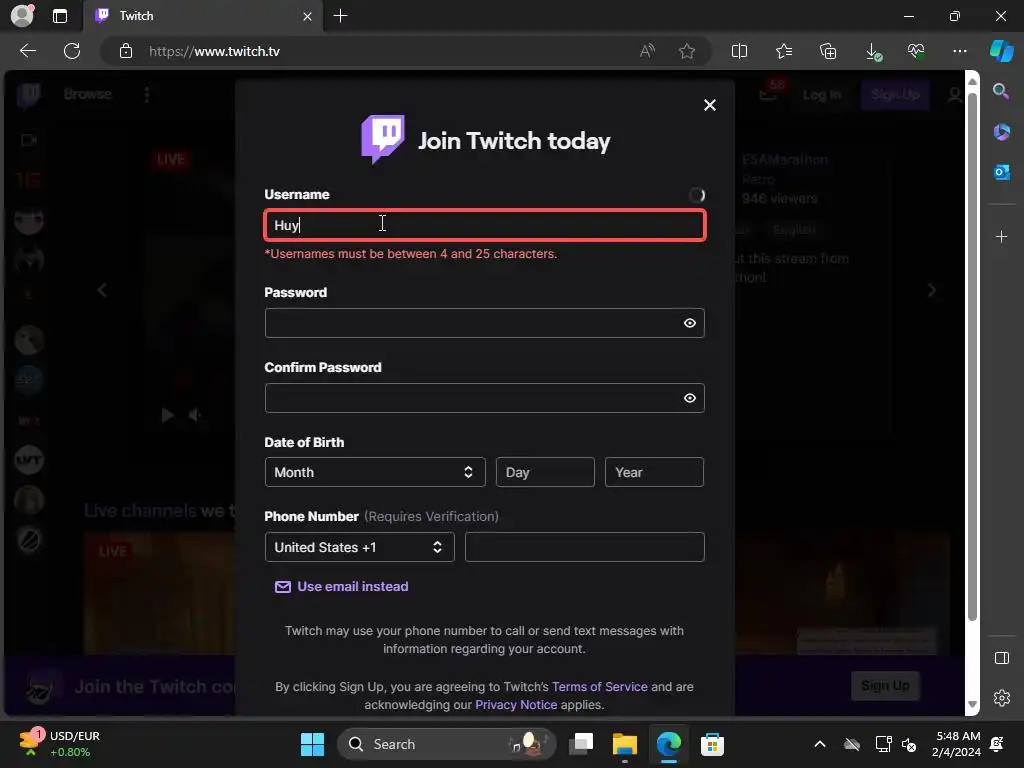Show hidden system tray icons
Image resolution: width=1024 pixels, height=768 pixels.
point(820,744)
